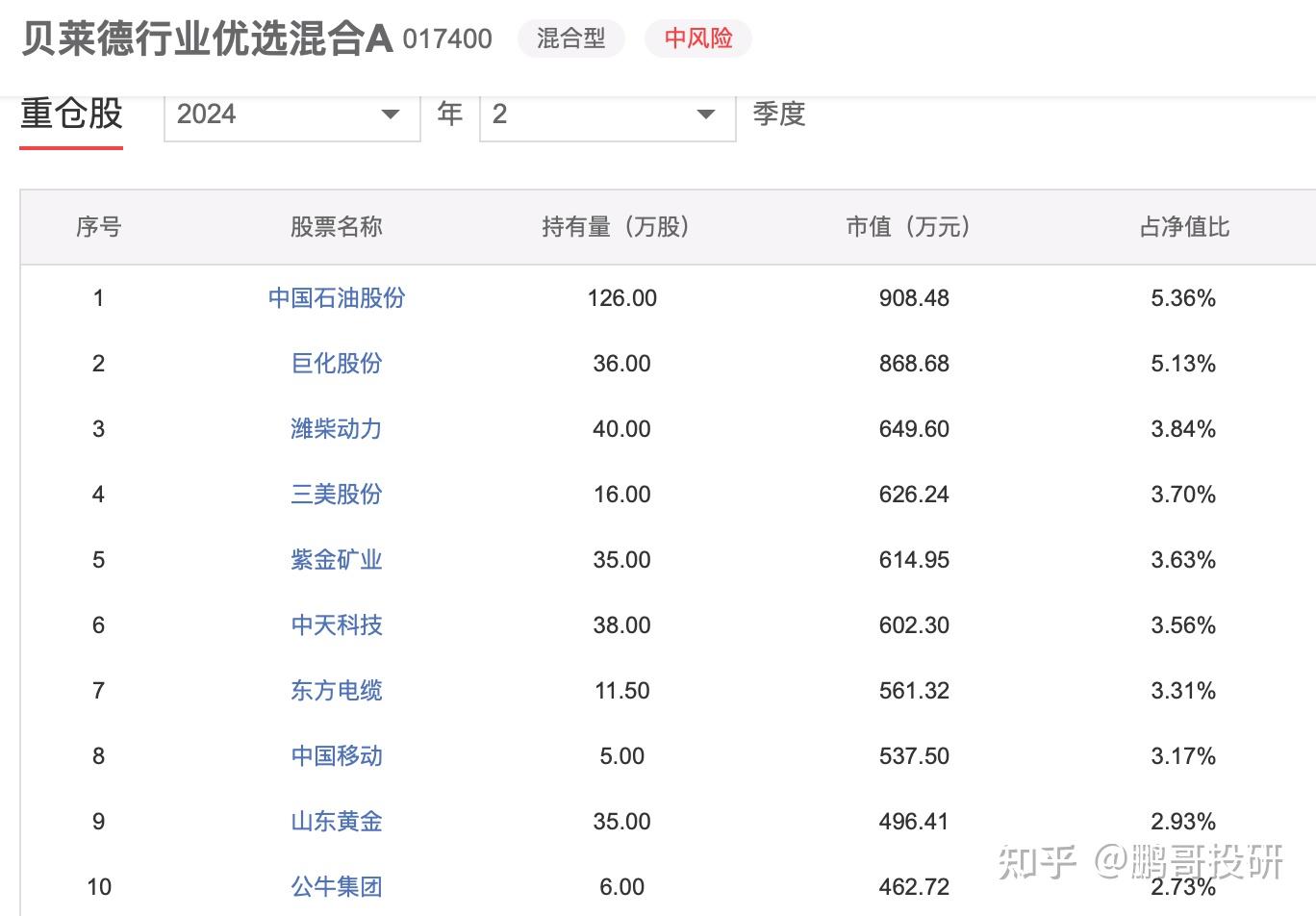Open the 巨化股份 stock link
The height and width of the screenshot is (916, 1316).
click(337, 364)
